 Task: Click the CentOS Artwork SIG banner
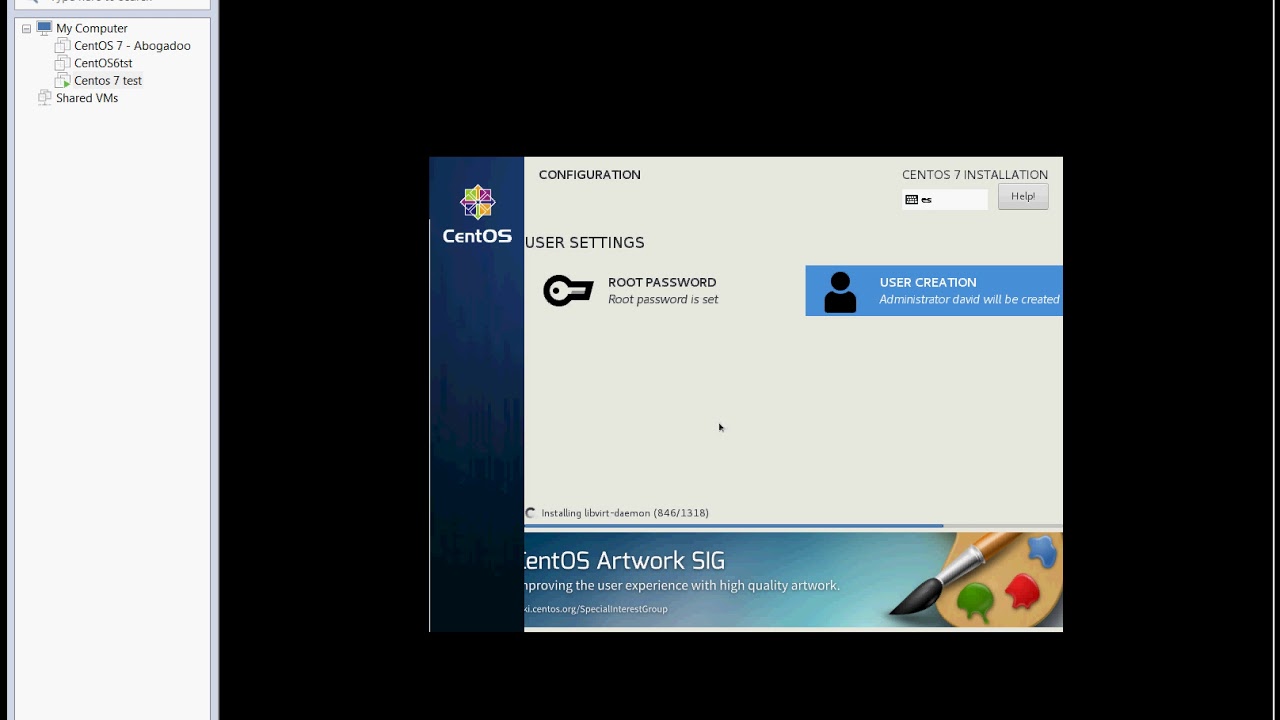click(x=793, y=580)
